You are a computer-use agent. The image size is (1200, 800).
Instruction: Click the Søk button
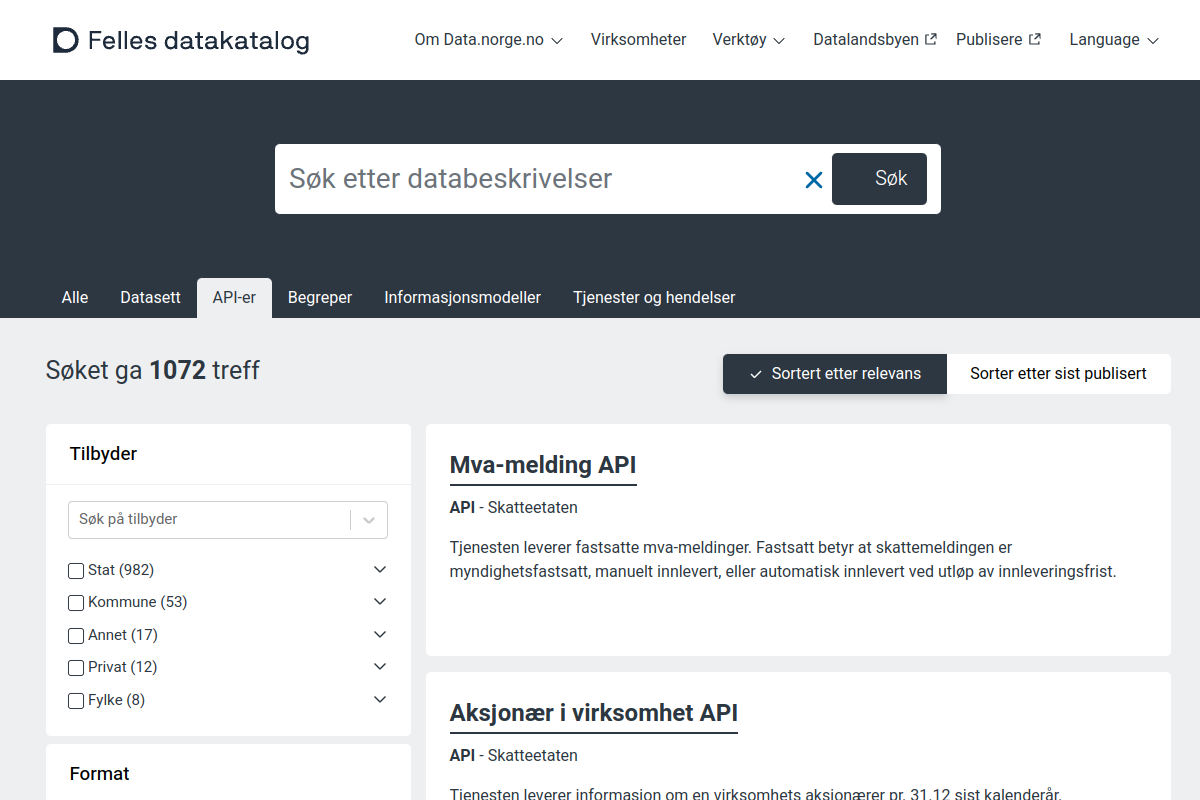coord(879,179)
